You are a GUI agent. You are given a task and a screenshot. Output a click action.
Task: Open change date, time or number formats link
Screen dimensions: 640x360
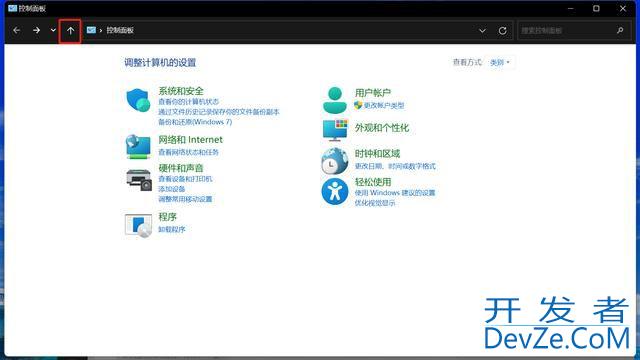[395, 166]
